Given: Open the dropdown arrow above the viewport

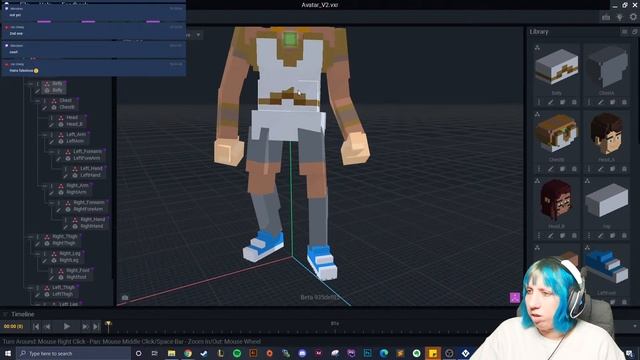Looking at the screenshot, I should click(198, 35).
